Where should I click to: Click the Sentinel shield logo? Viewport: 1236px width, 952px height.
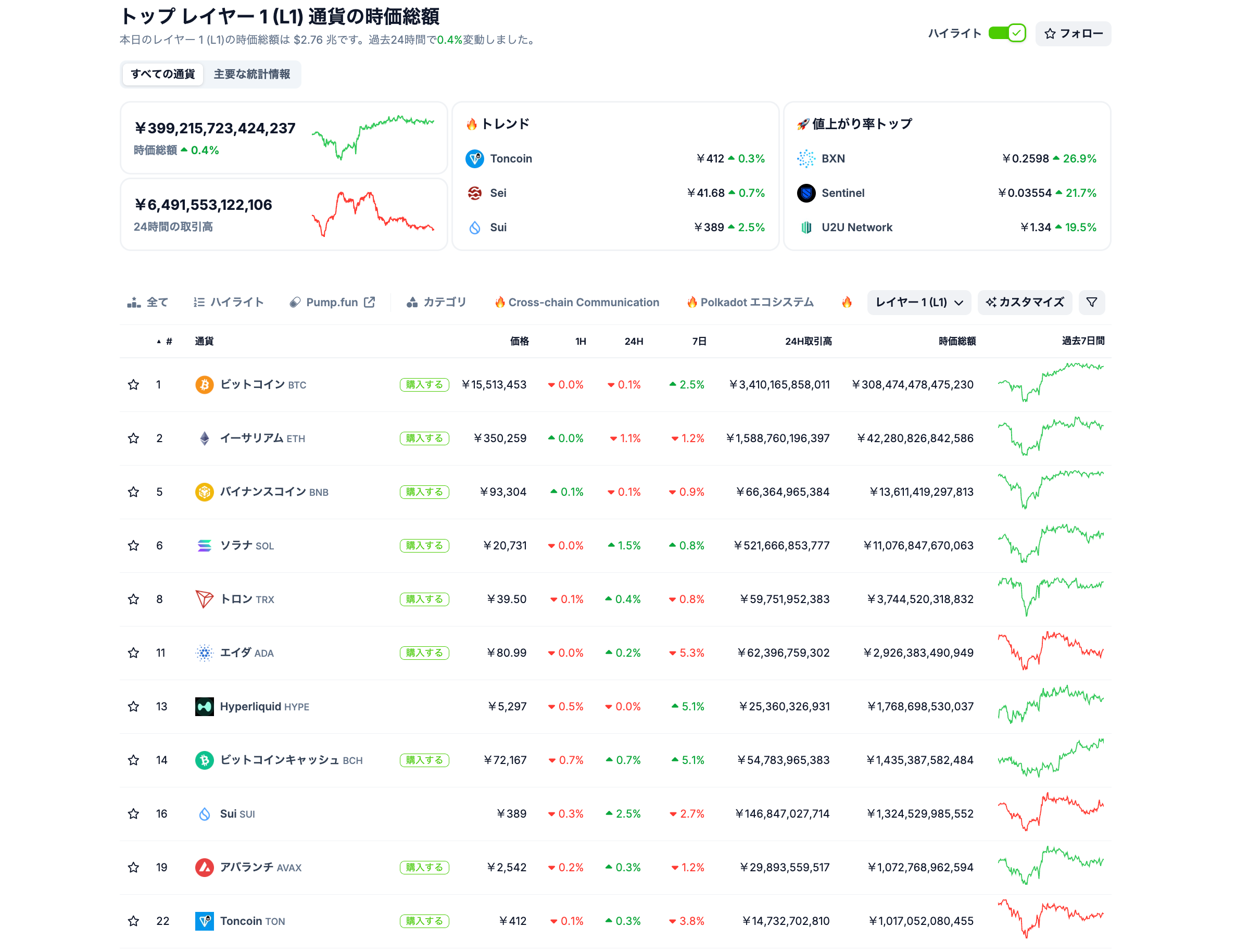(x=806, y=194)
